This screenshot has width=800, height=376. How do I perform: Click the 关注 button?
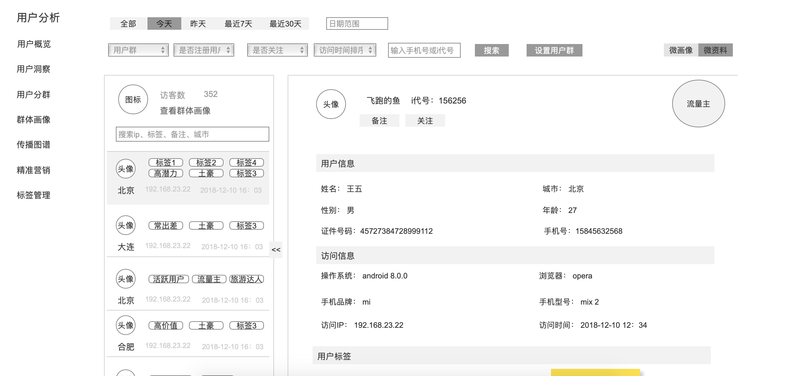point(425,120)
